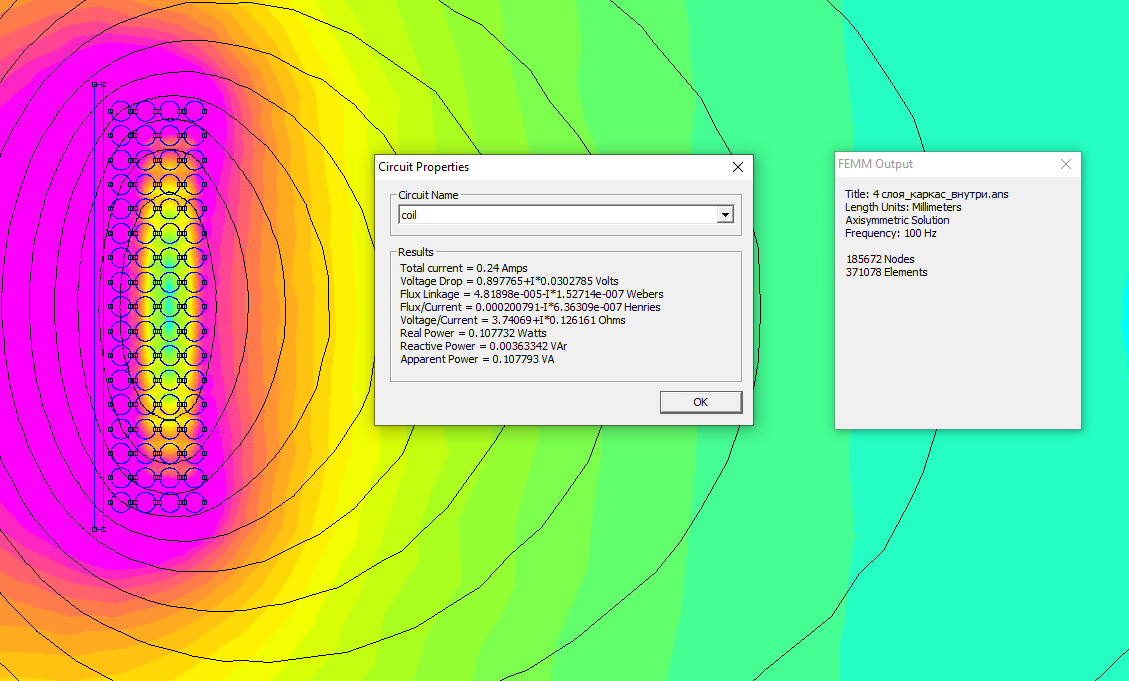The height and width of the screenshot is (681, 1129).
Task: Click 'Axisymmetric Solution' in FEMM Output
Action: pyautogui.click(x=897, y=220)
